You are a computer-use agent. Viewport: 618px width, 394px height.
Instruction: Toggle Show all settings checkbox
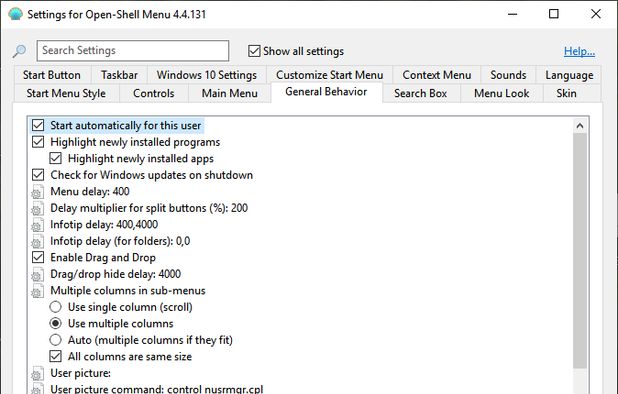[254, 51]
